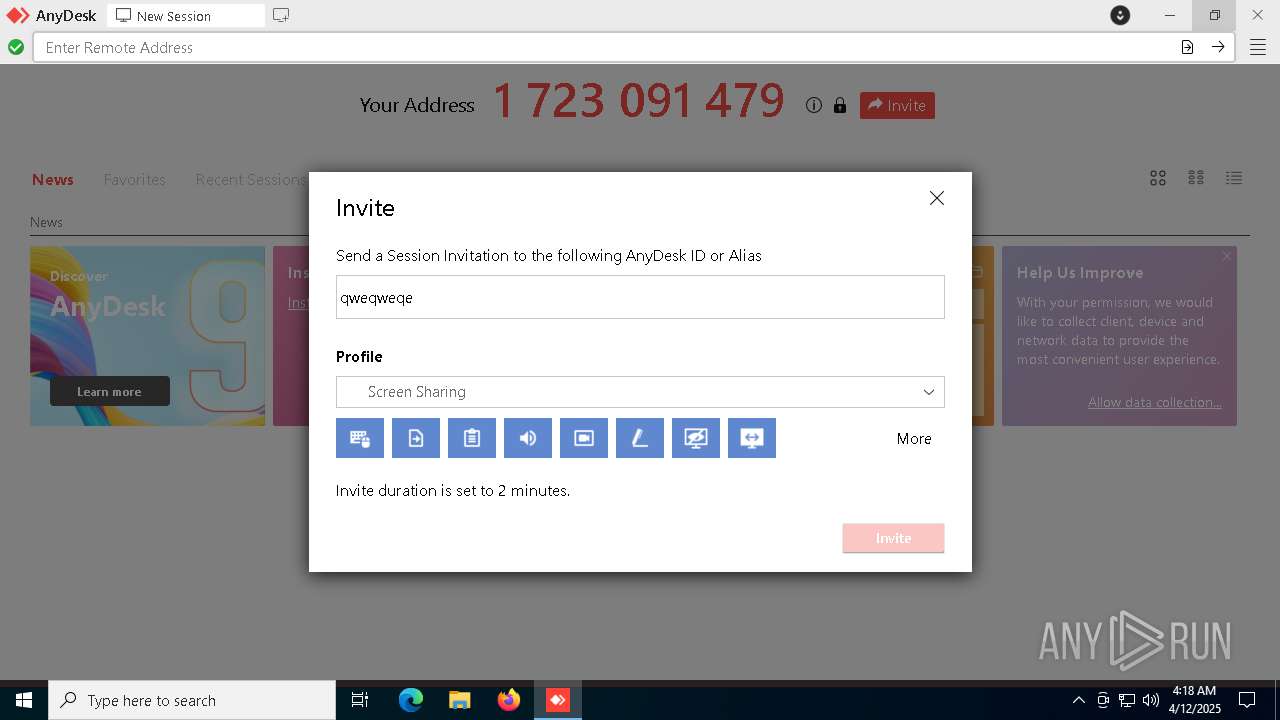Image resolution: width=1280 pixels, height=720 pixels.
Task: Open Windows Start menu
Action: [x=24, y=700]
